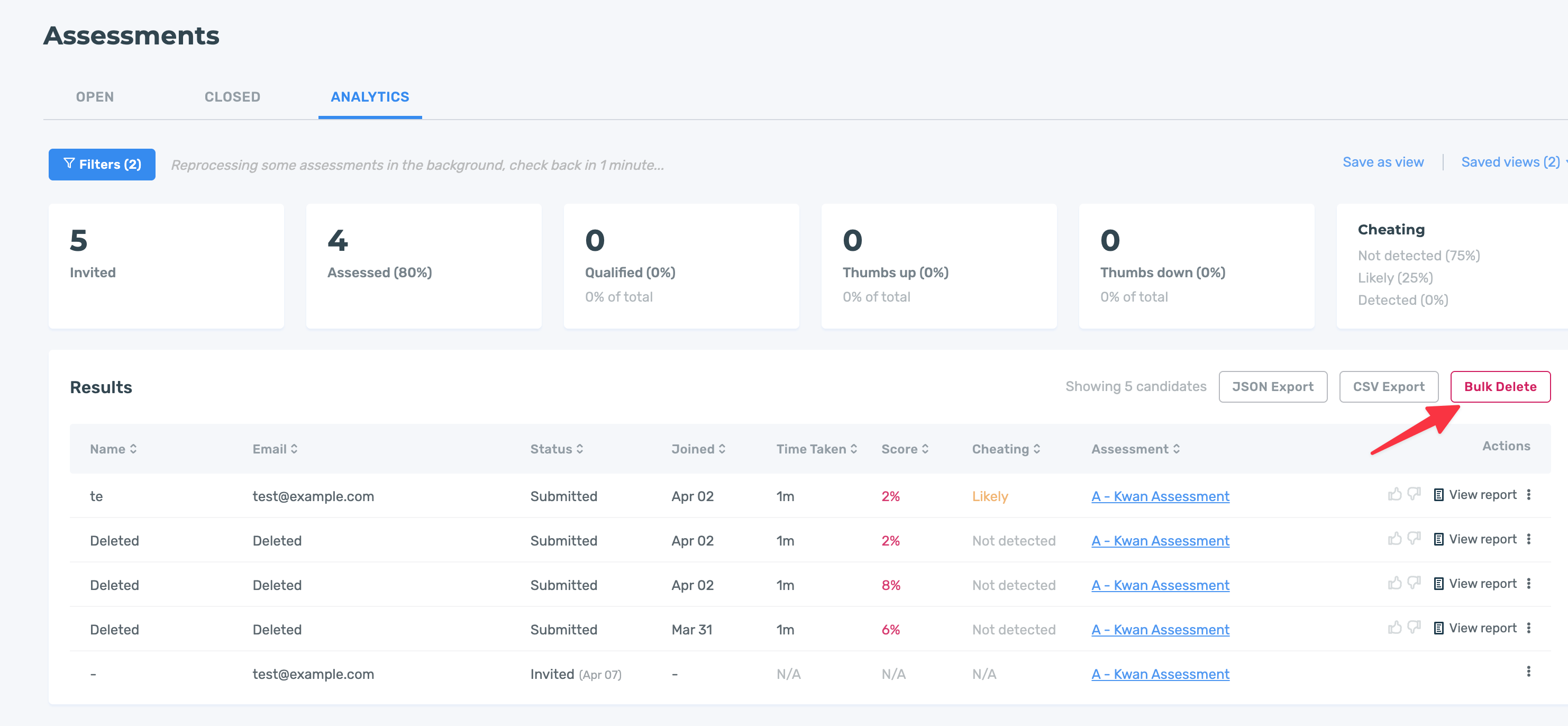Switch to the OPEN tab
This screenshot has width=1568, height=726.
(95, 97)
